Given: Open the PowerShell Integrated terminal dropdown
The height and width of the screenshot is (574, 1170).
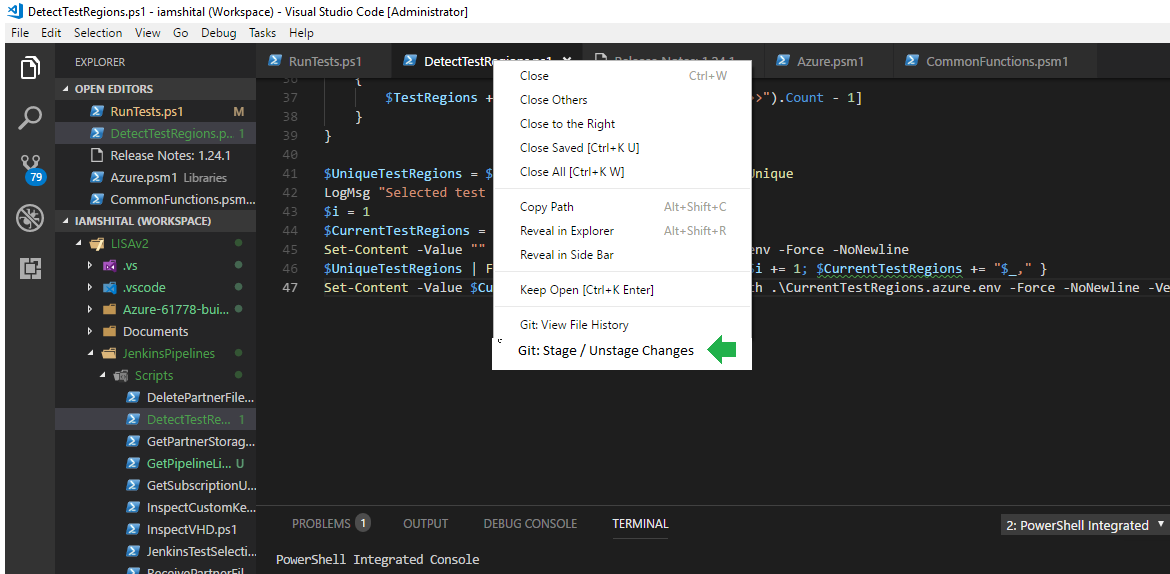Looking at the screenshot, I should 1085,525.
